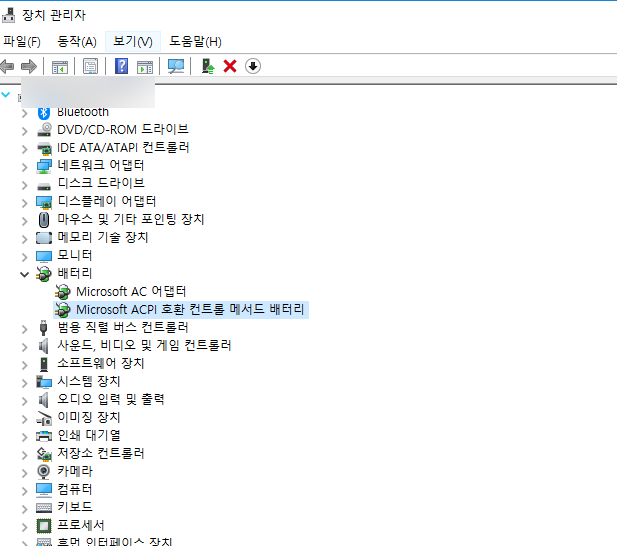Screen dimensions: 617x546
Task: Click the 디스크 드라이브 icon
Action: [44, 186]
